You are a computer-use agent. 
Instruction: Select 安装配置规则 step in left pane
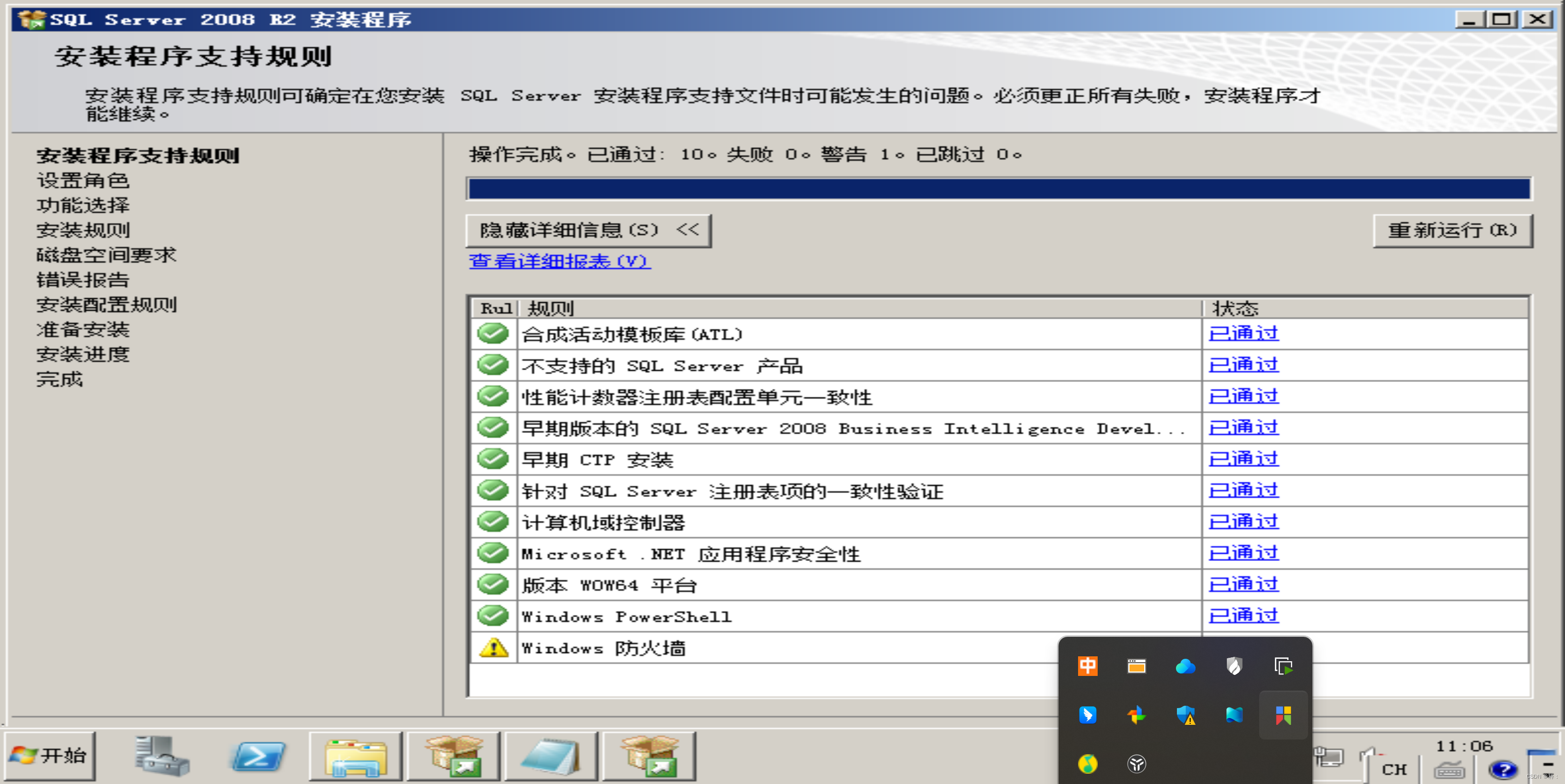coord(106,305)
